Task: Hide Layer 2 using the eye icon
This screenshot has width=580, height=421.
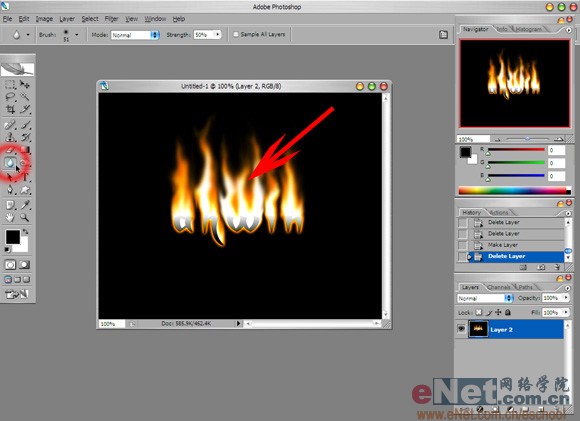Action: (461, 329)
